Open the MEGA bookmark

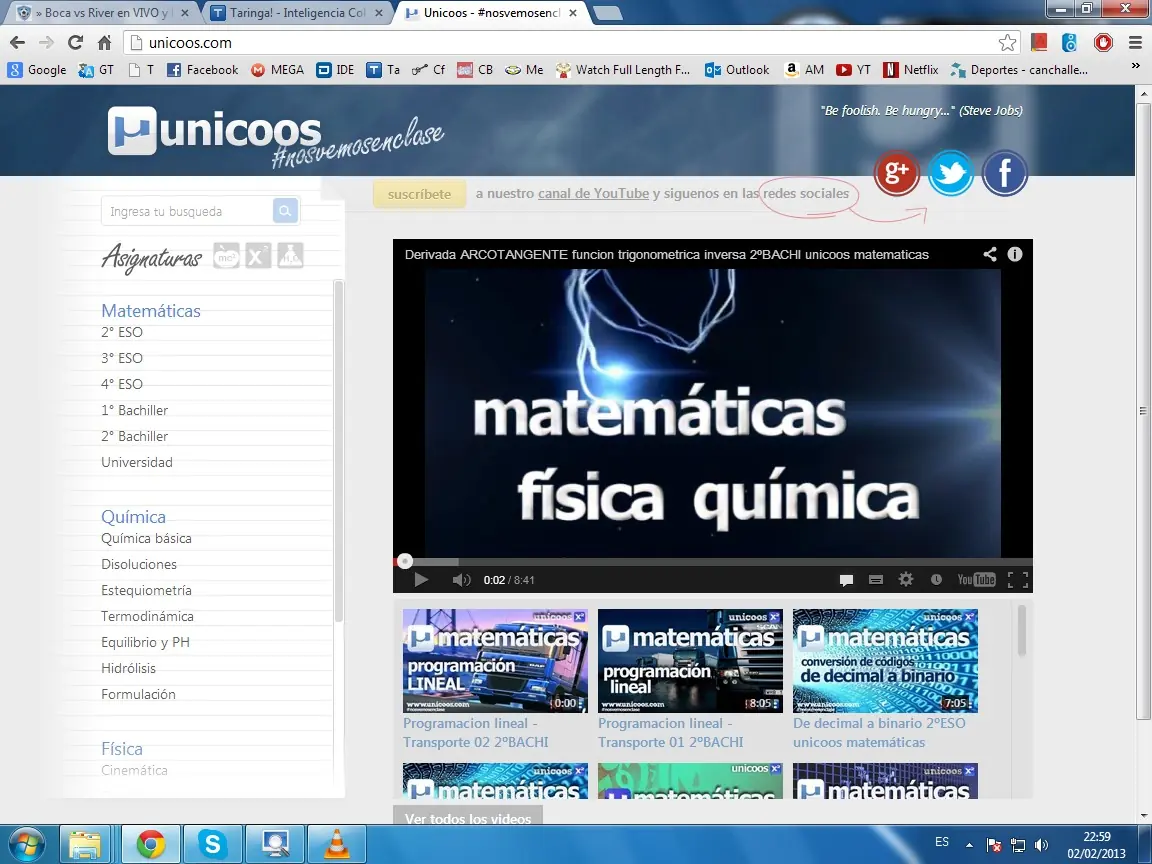coord(277,70)
